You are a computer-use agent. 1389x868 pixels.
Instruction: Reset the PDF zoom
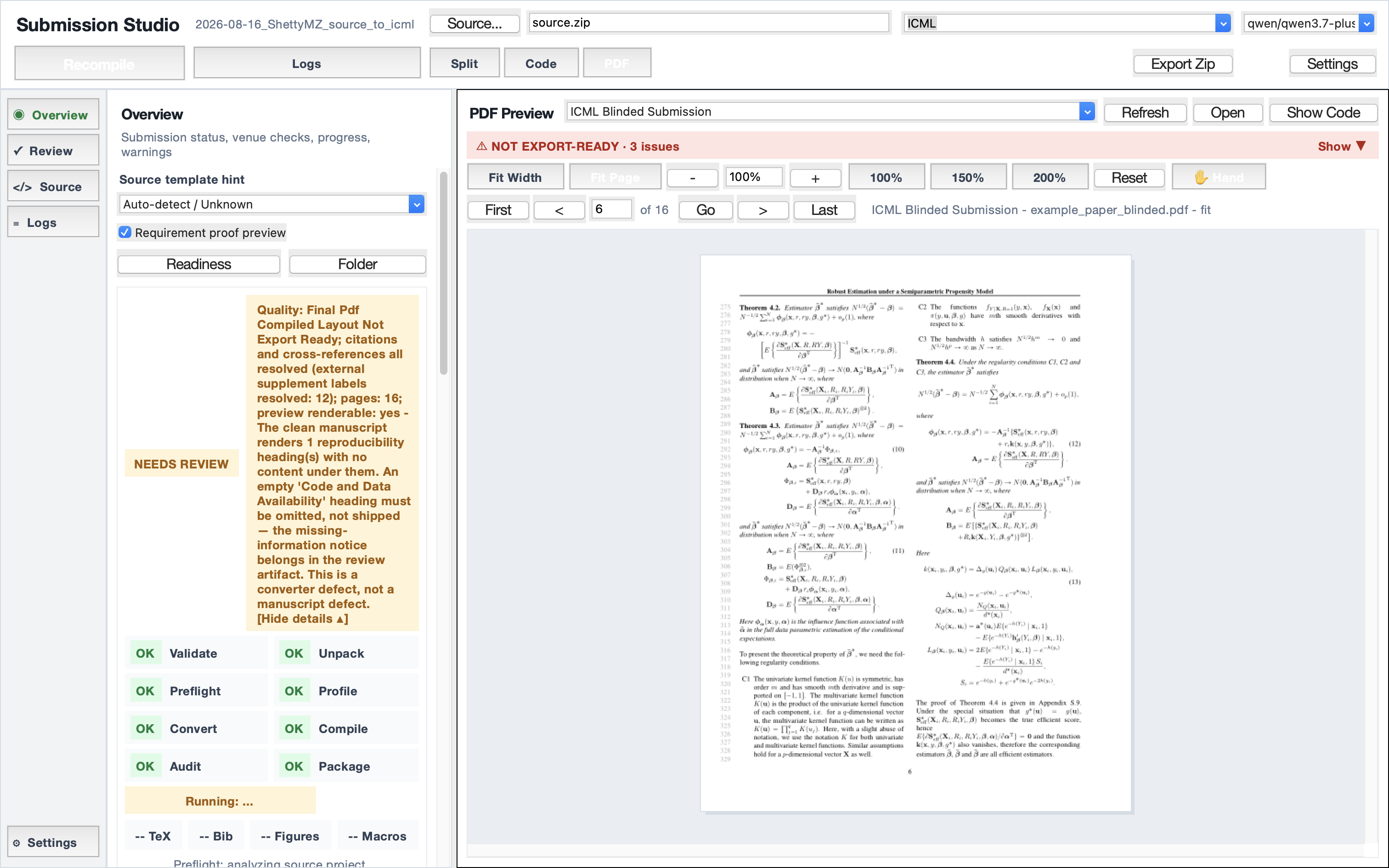point(1129,178)
